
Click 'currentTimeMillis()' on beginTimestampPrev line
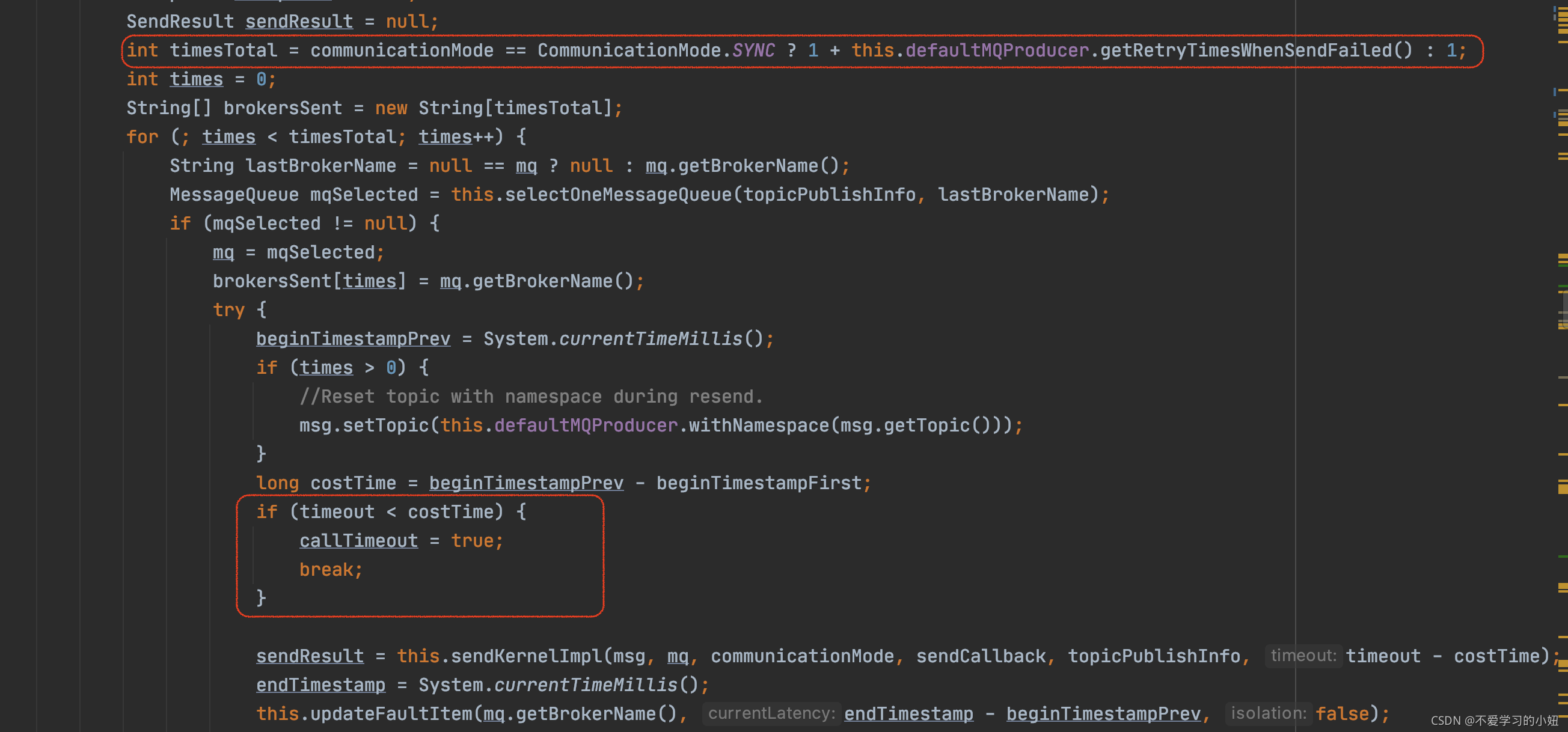(661, 339)
